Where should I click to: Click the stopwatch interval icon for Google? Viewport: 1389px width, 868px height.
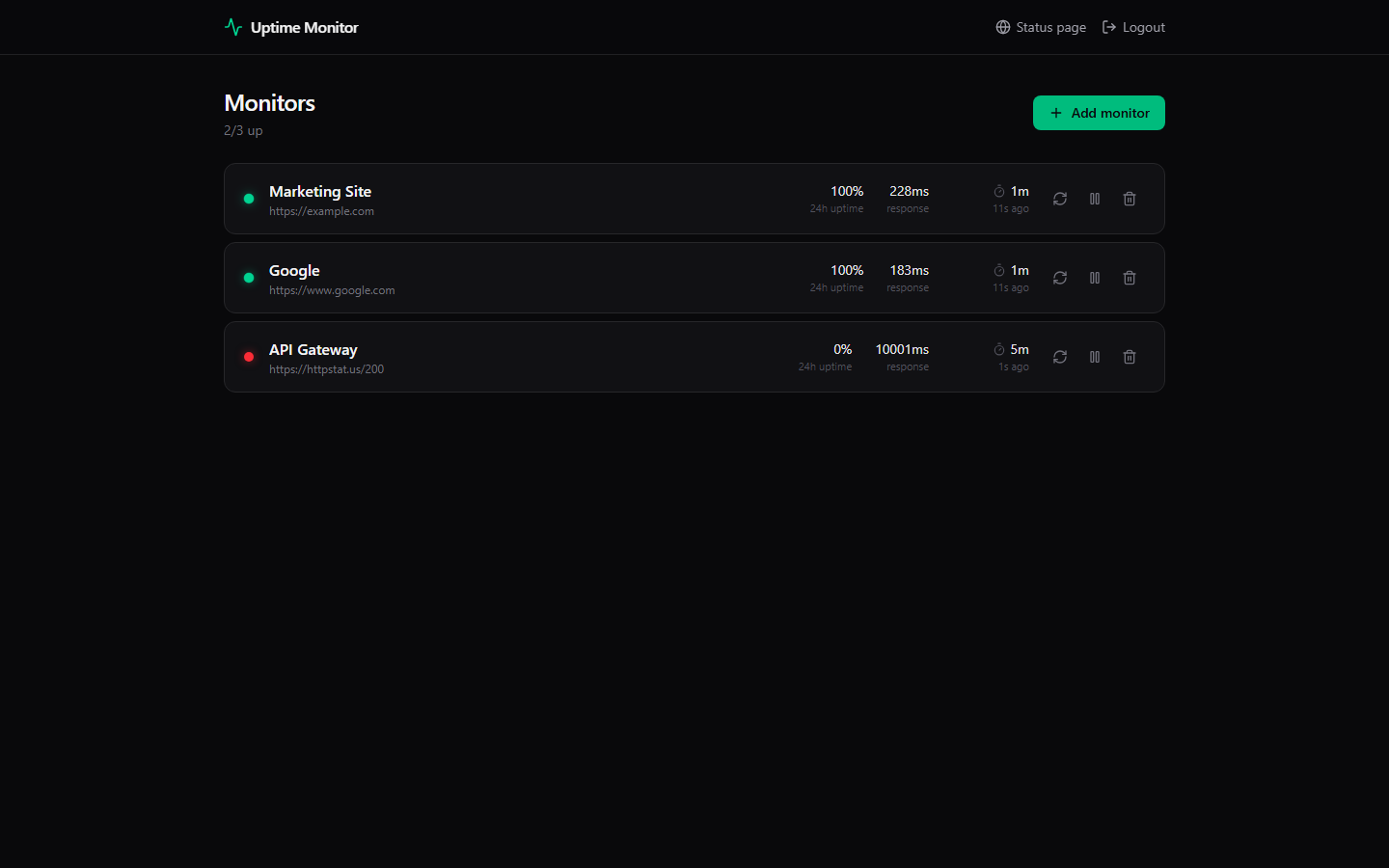(999, 270)
